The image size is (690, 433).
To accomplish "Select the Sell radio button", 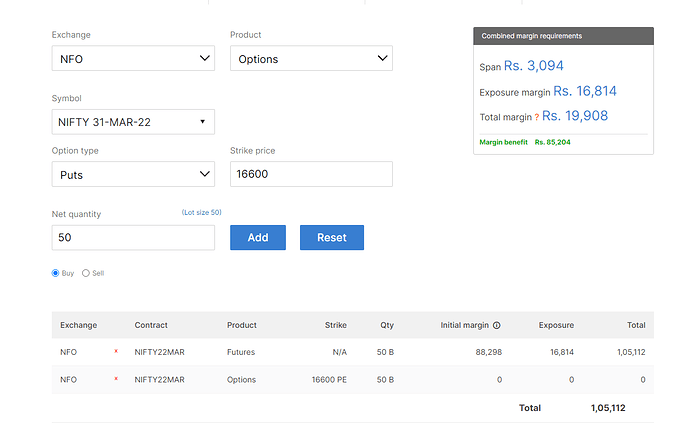I will click(86, 273).
